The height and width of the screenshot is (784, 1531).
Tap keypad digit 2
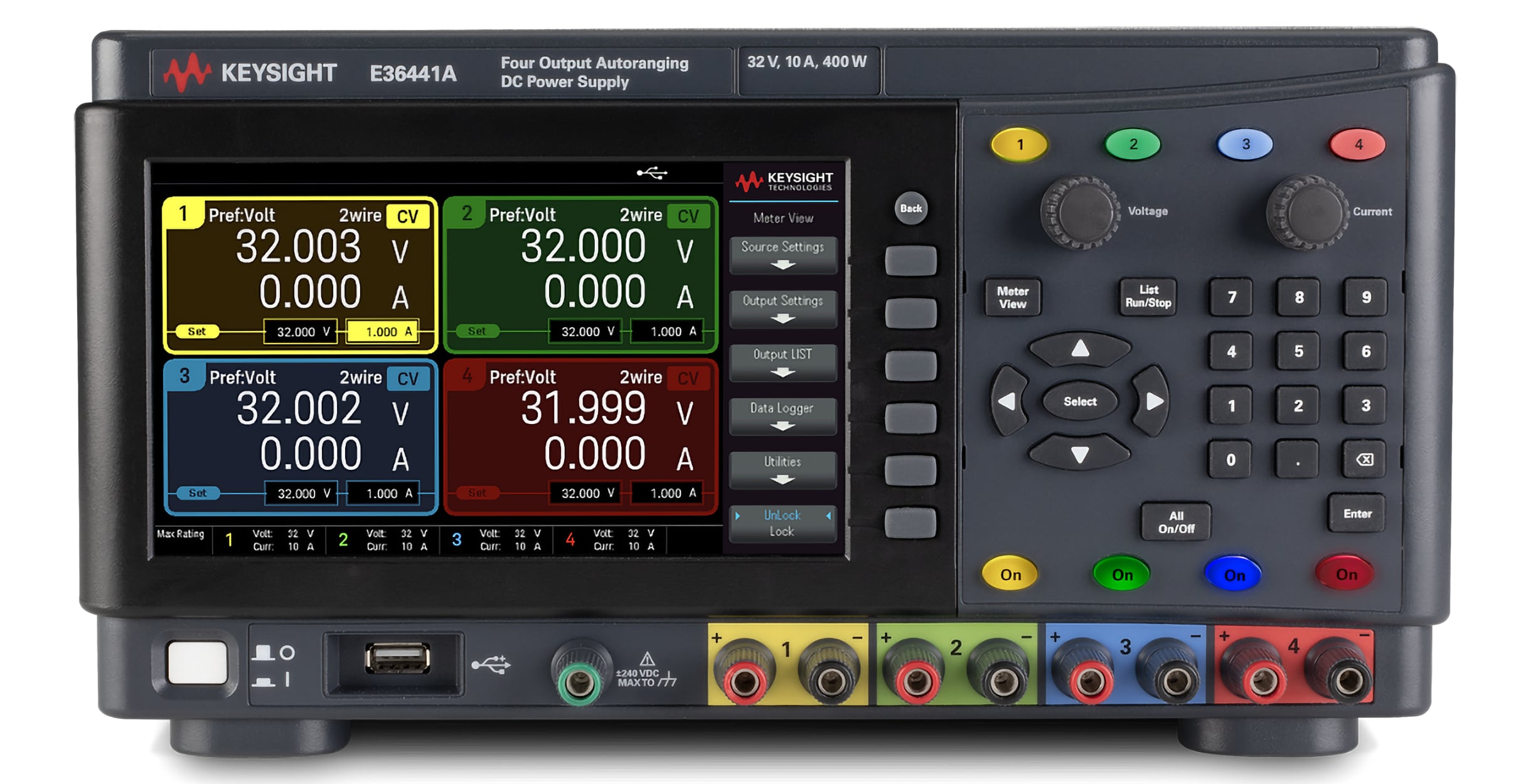[1298, 406]
